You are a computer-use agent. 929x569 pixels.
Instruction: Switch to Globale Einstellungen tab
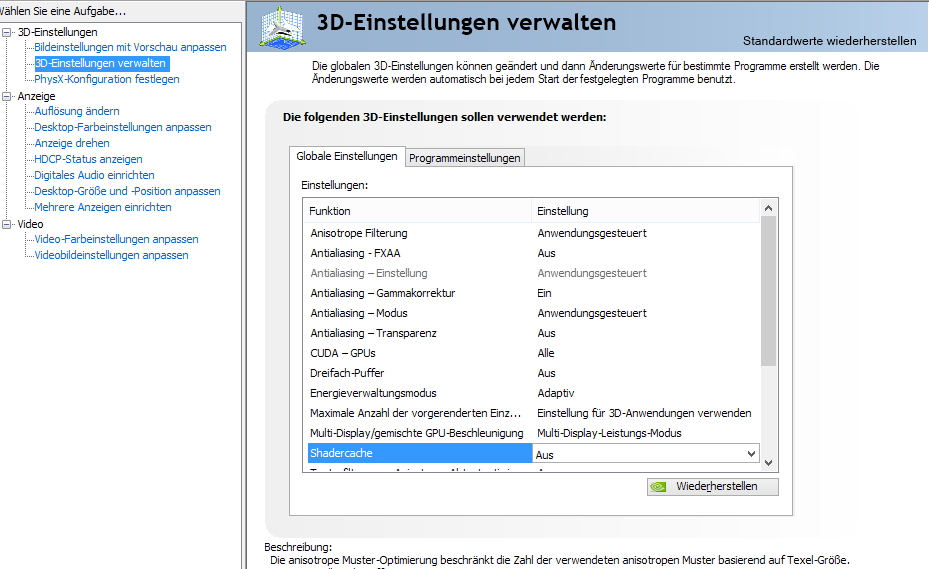point(347,156)
